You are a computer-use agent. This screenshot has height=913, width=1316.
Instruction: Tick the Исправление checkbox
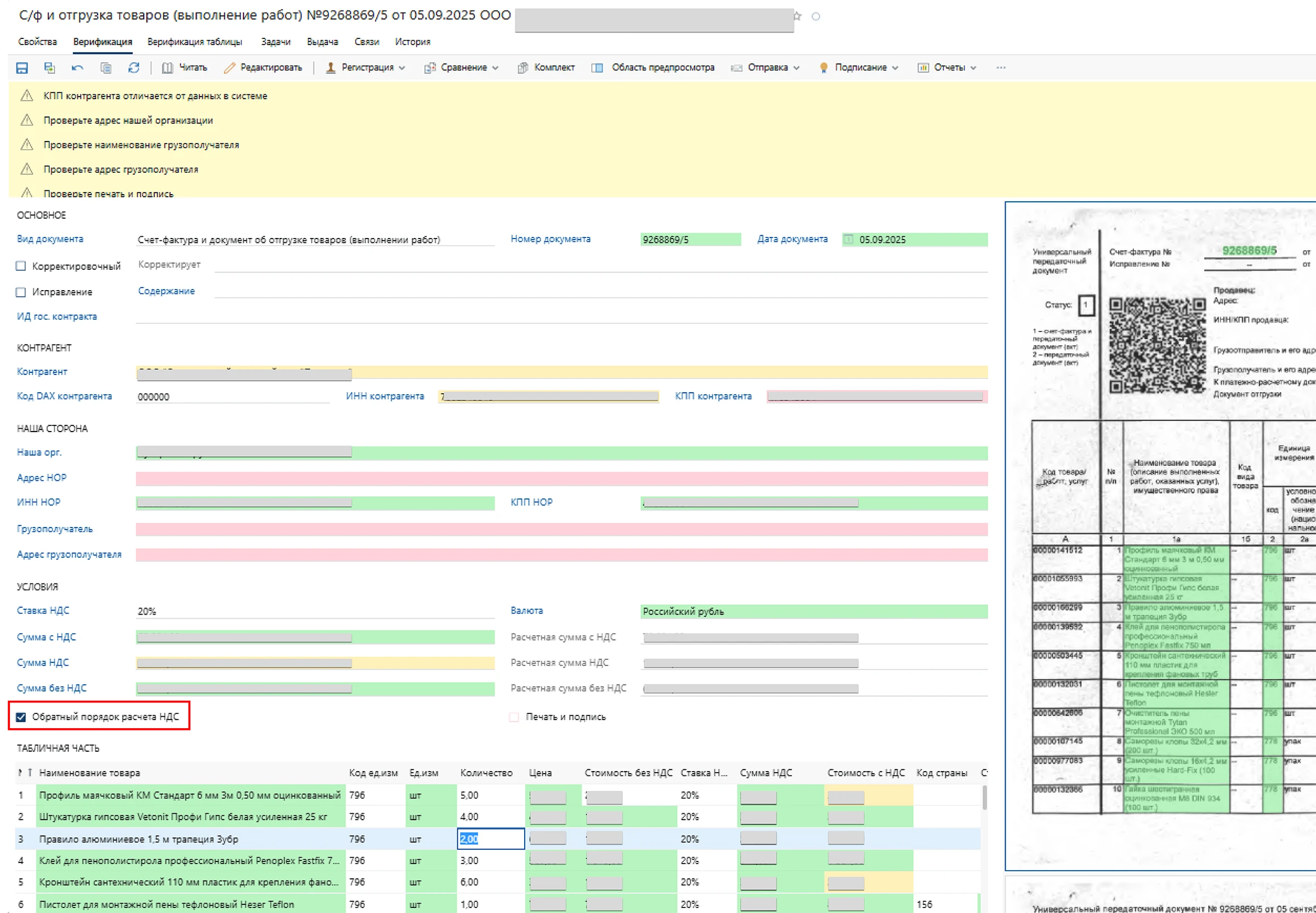coord(21,292)
